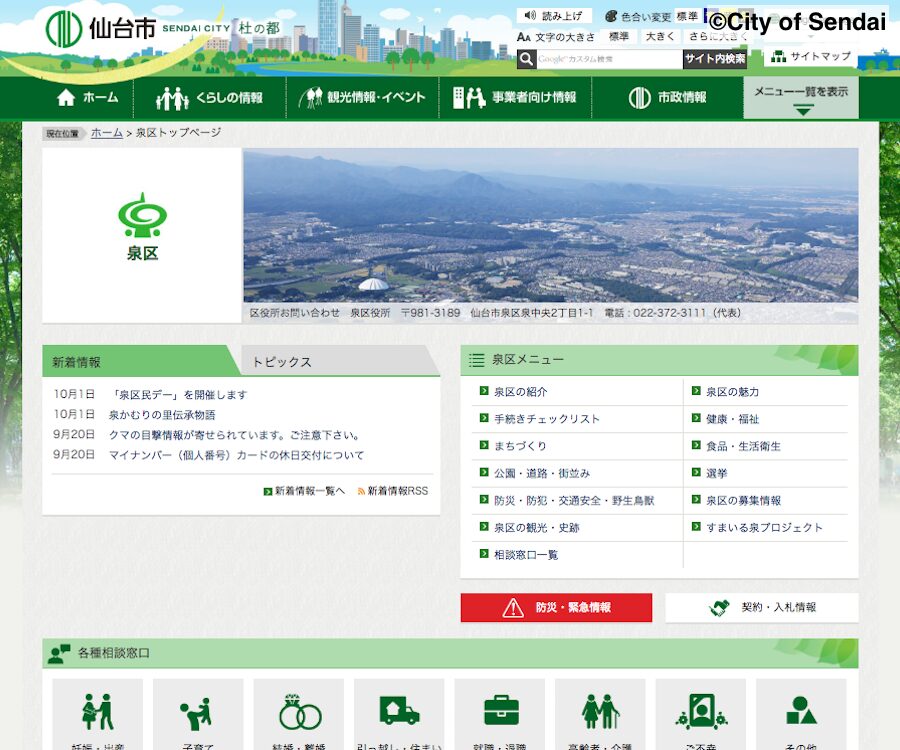
Task: Click the Sendai City logo
Action: (100, 27)
